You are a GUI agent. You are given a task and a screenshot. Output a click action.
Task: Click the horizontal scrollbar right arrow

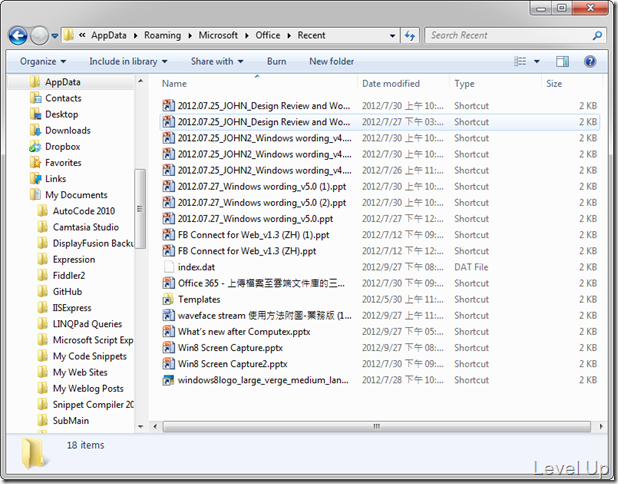tap(601, 426)
